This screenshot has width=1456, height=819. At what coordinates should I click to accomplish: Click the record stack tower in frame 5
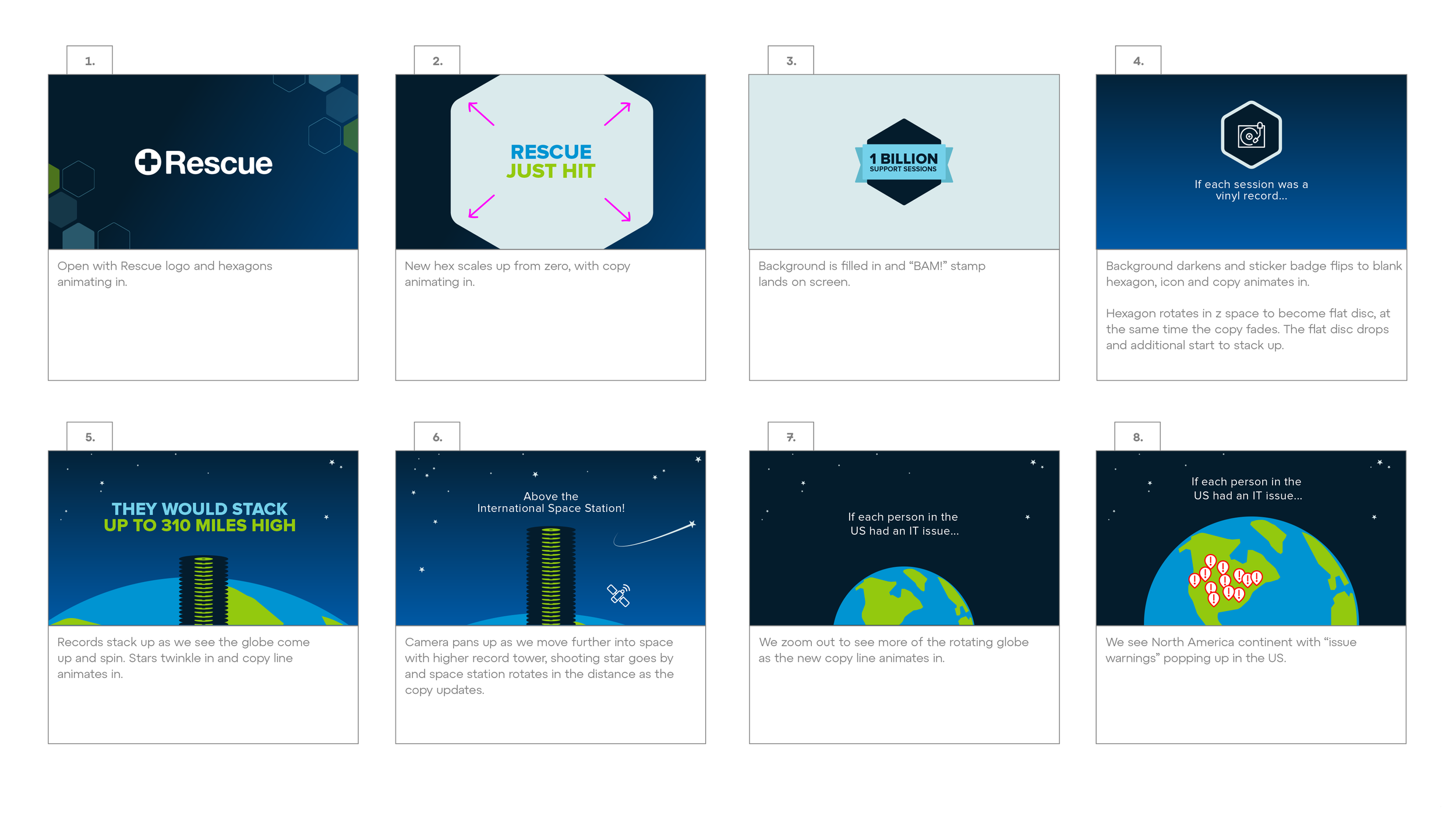click(203, 589)
